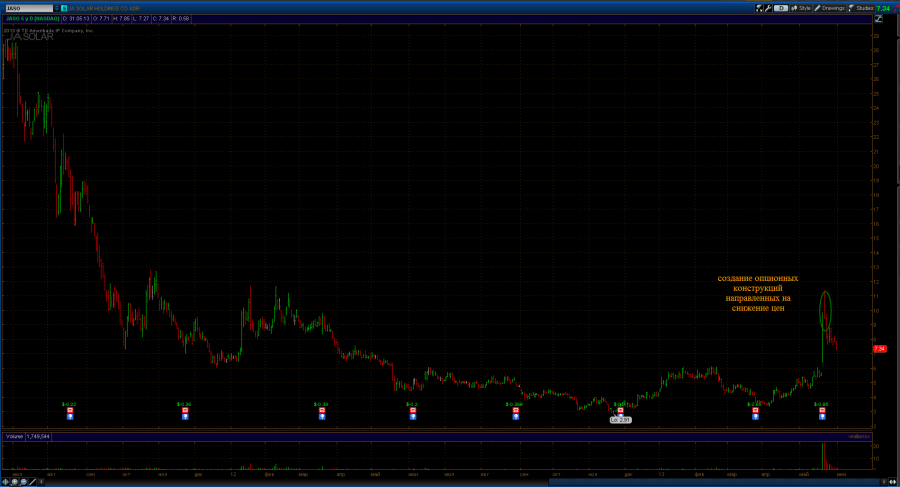Click the red event icon under $-0.22
Image resolution: width=900 pixels, height=487 pixels.
point(70,410)
